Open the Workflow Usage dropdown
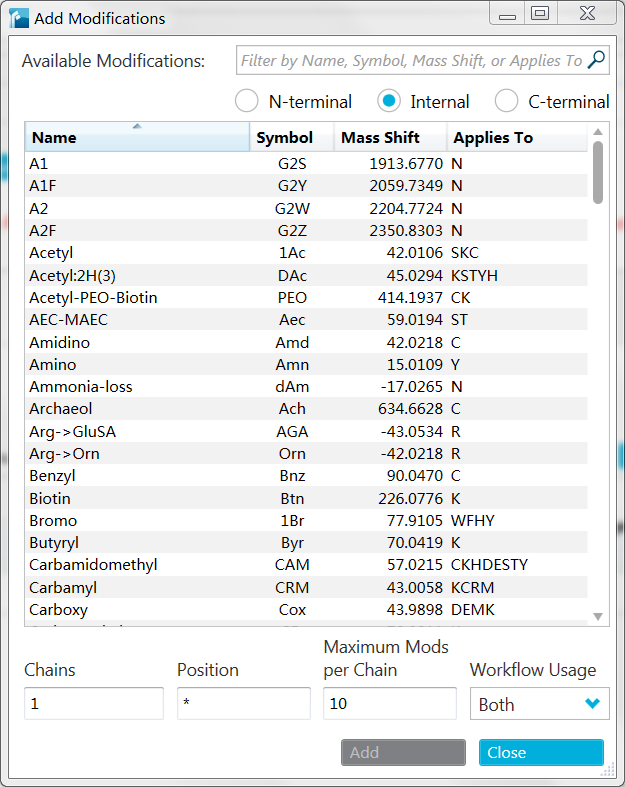The height and width of the screenshot is (787, 625). pyautogui.click(x=539, y=704)
